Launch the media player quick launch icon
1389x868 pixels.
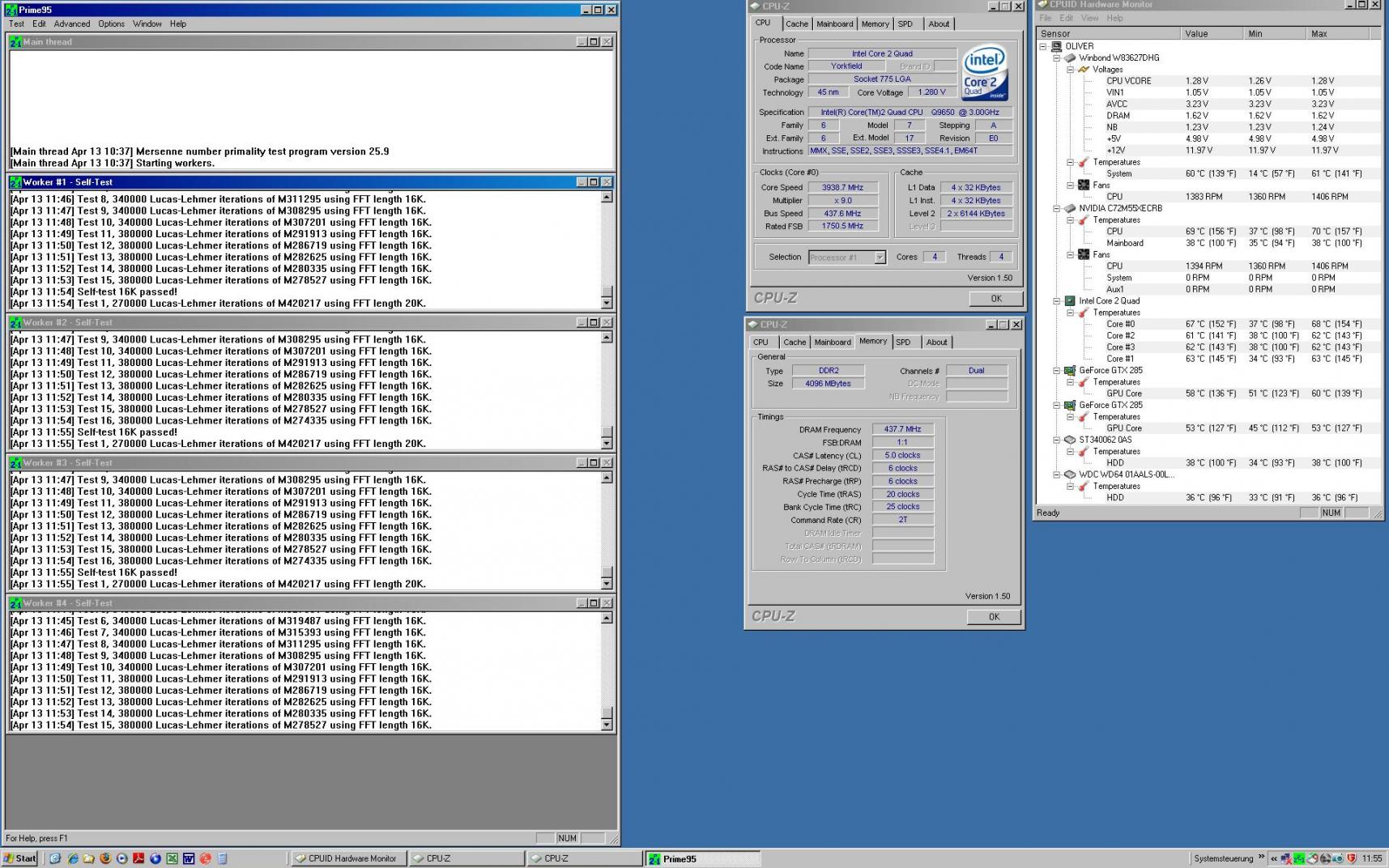tap(121, 858)
